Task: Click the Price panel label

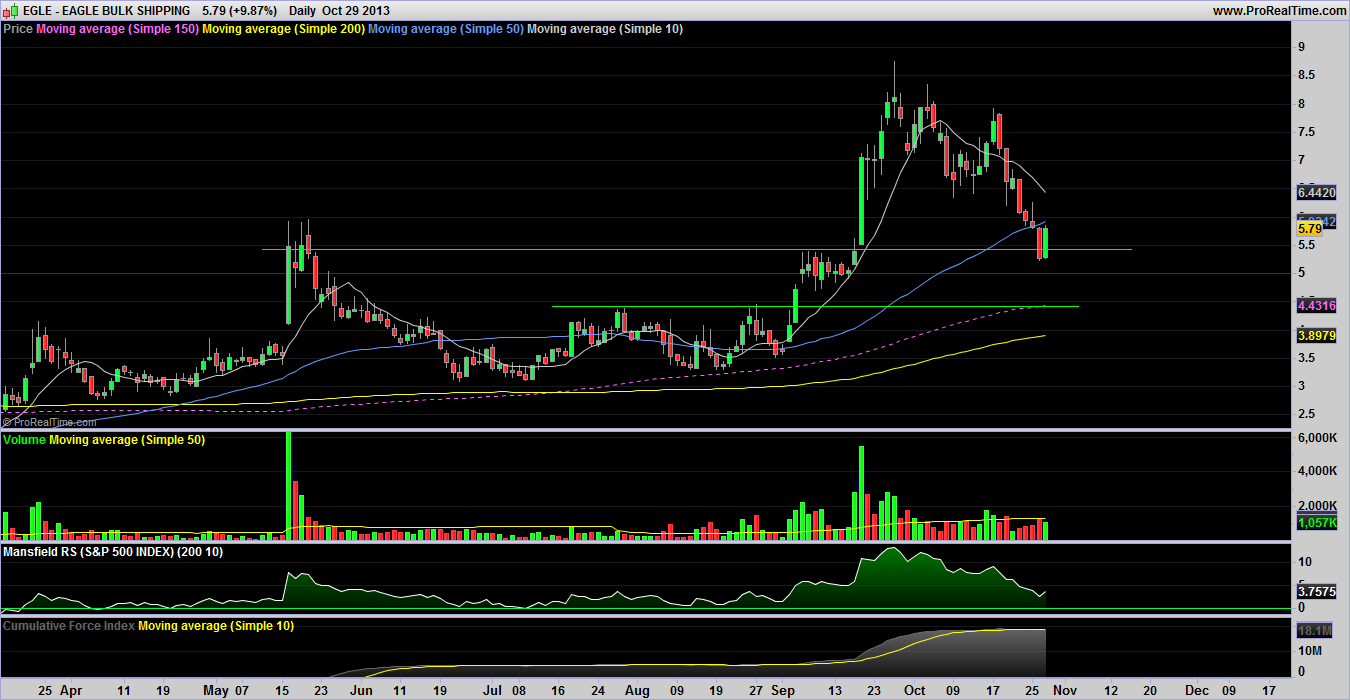Action: (x=18, y=29)
